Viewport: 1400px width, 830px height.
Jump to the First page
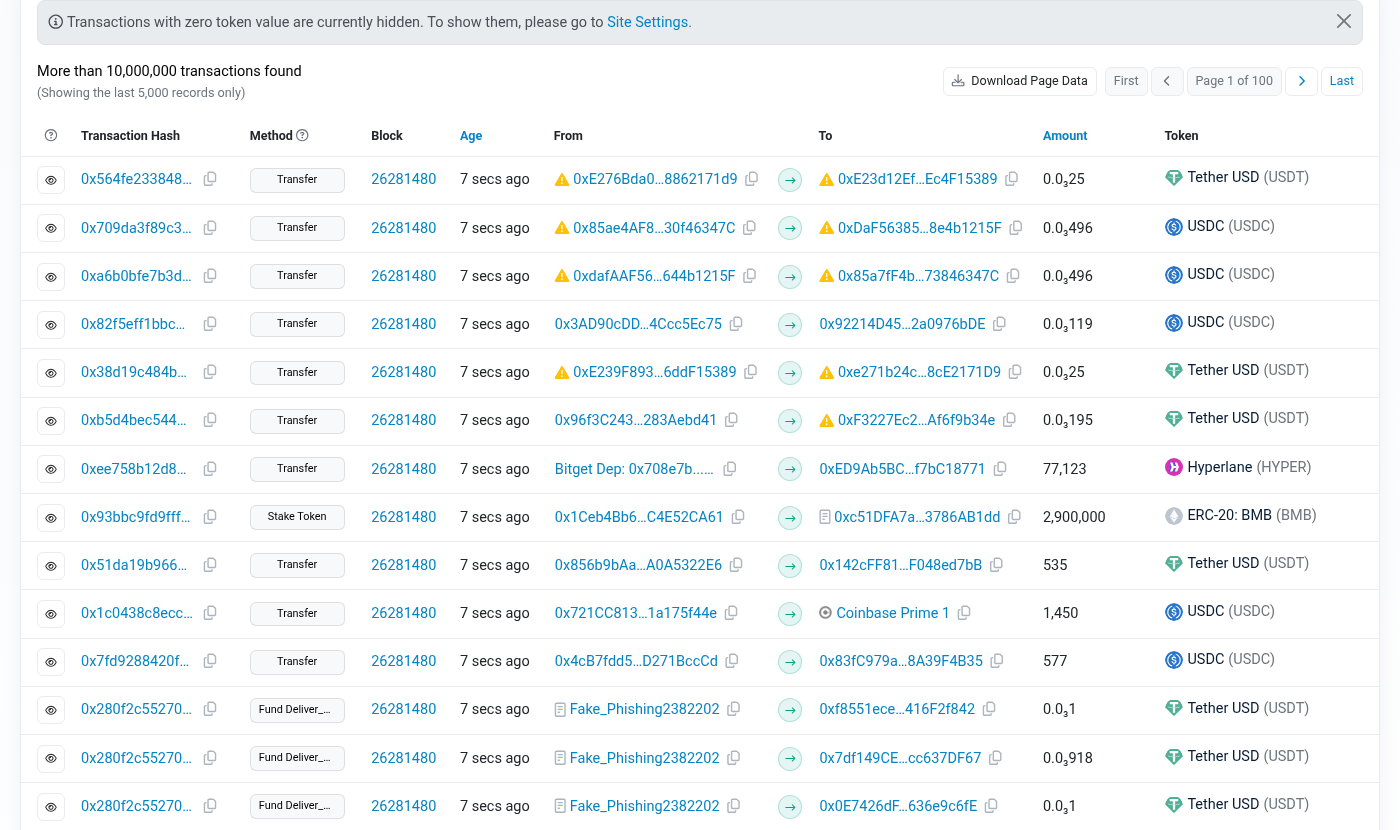tap(1126, 81)
